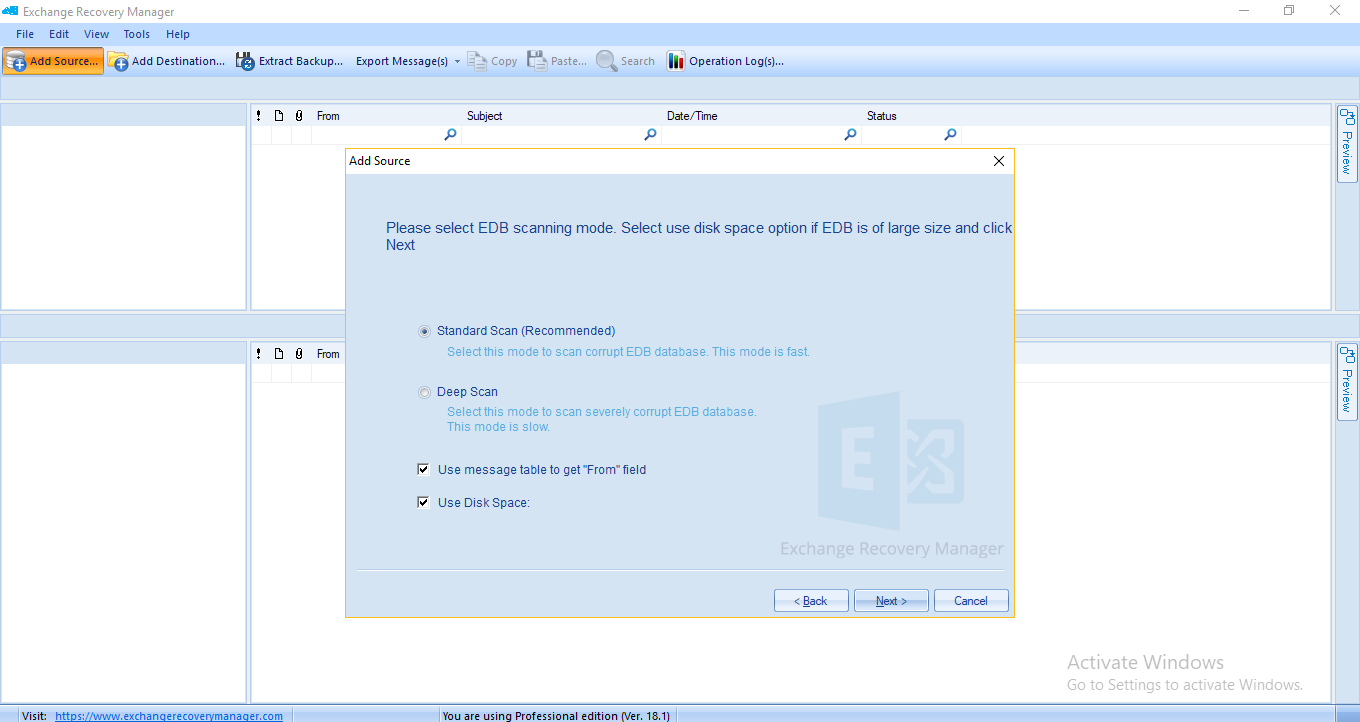The width and height of the screenshot is (1360, 722).
Task: Select Deep Scan radio button
Action: point(424,392)
